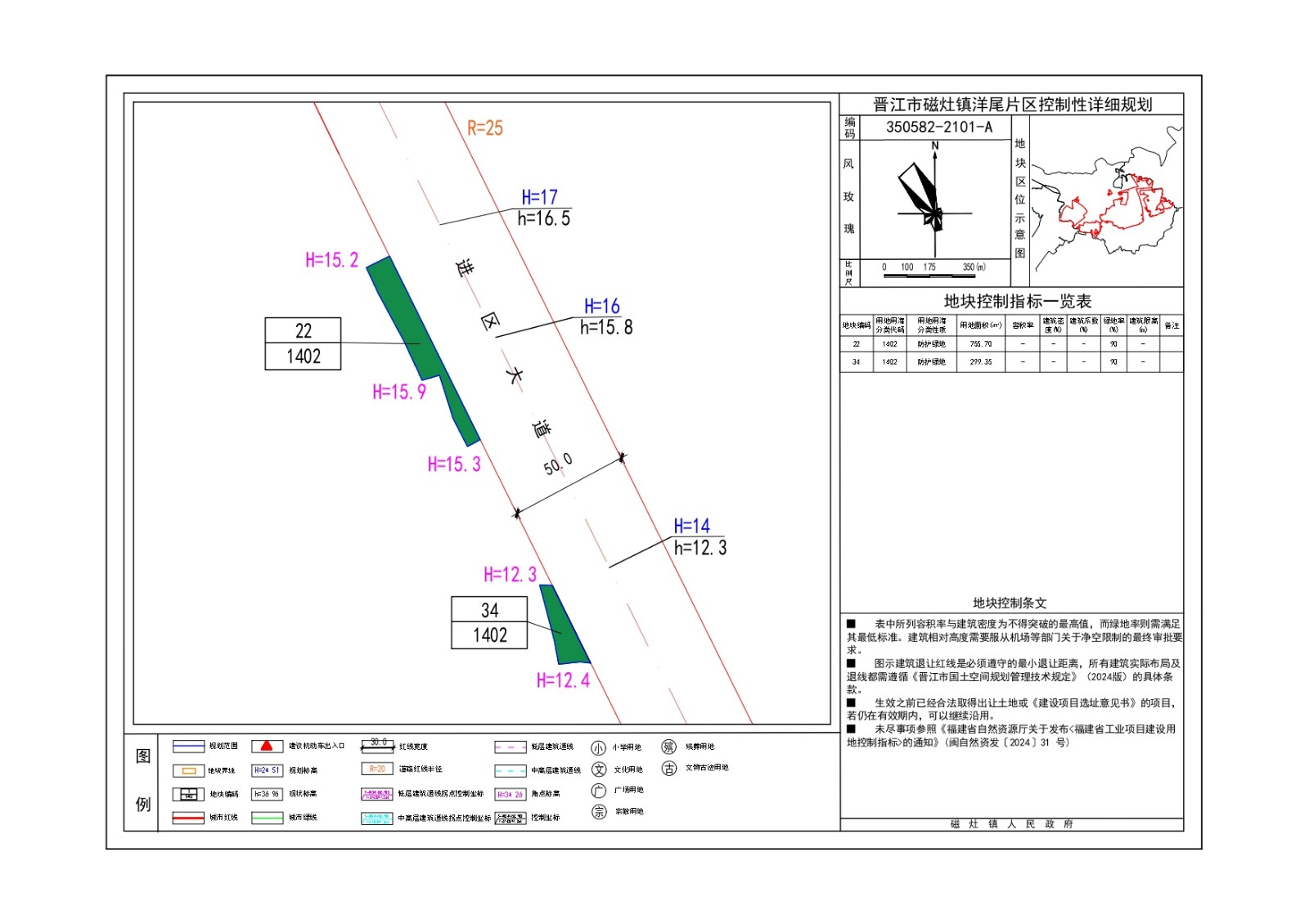Click the orange plot boundary legend icon
This screenshot has width=1309, height=924.
click(x=188, y=770)
